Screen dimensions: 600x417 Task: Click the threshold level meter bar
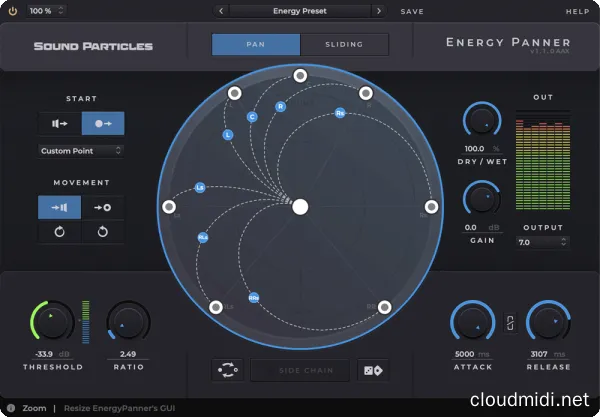86,322
